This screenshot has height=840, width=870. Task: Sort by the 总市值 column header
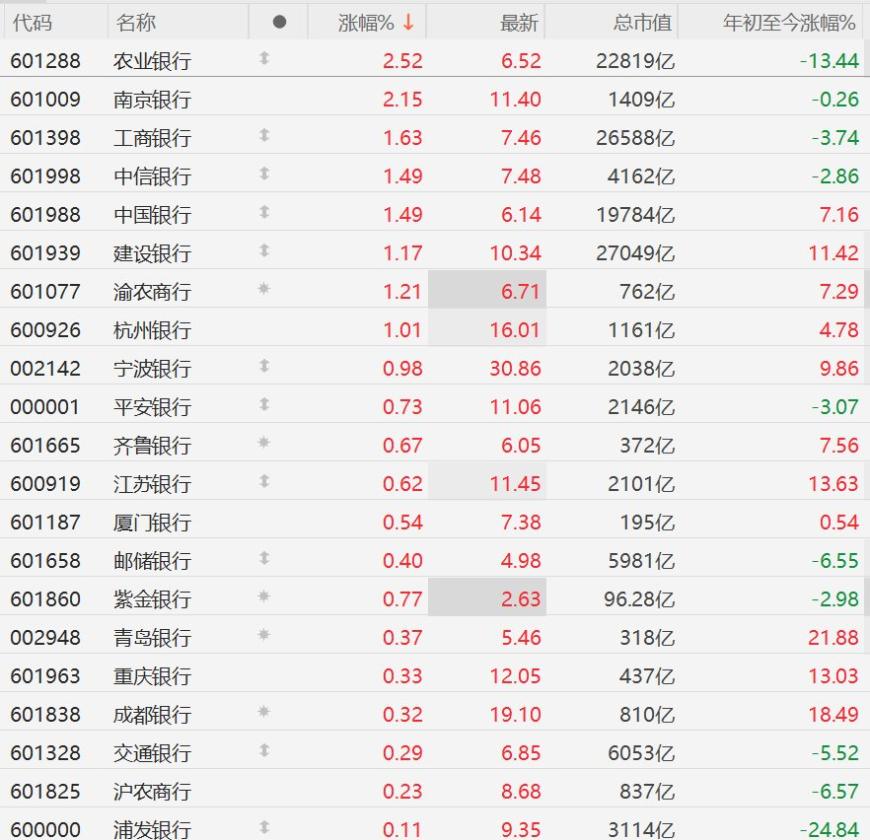(x=643, y=23)
